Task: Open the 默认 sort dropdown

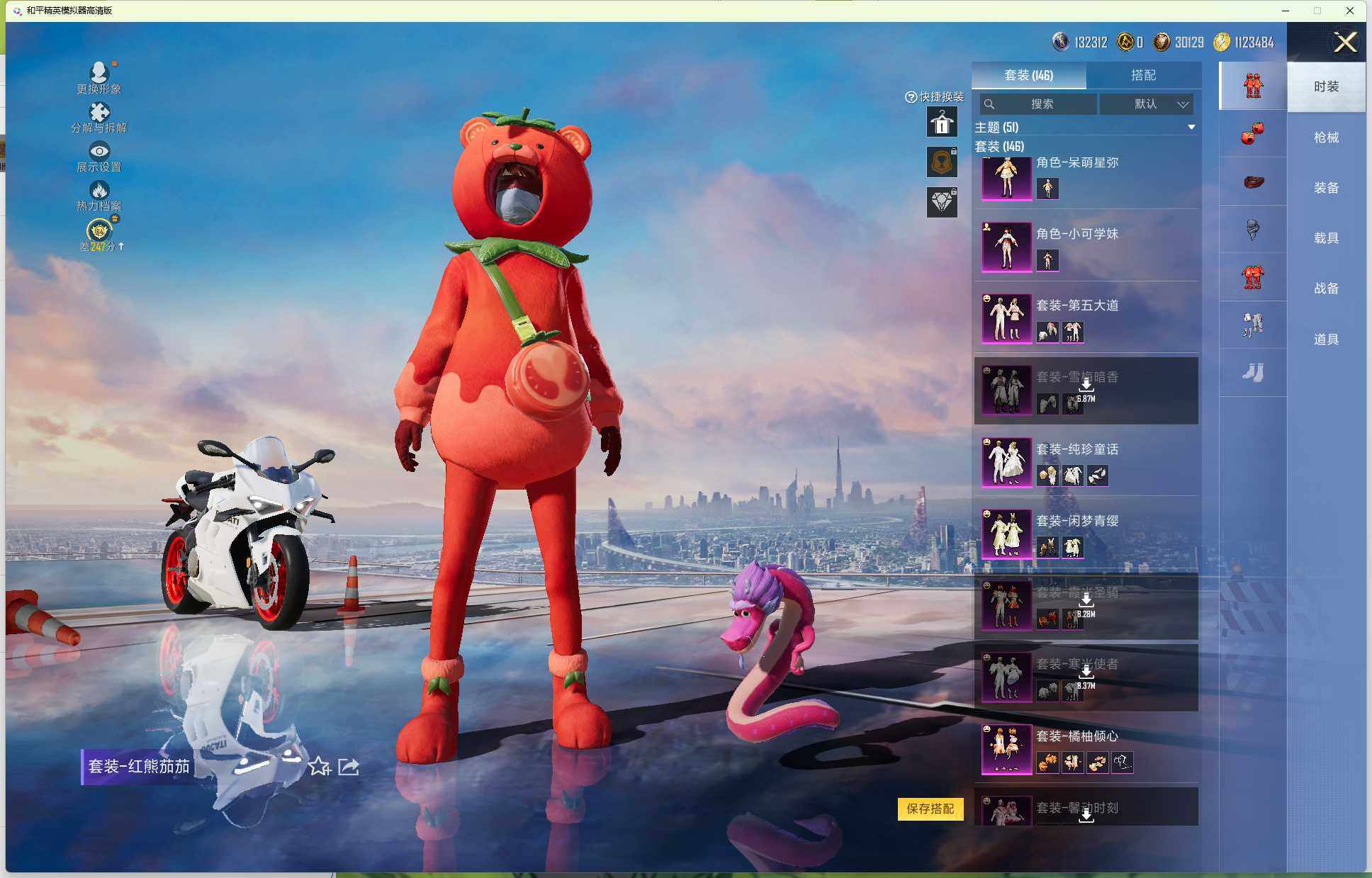Action: (1154, 104)
